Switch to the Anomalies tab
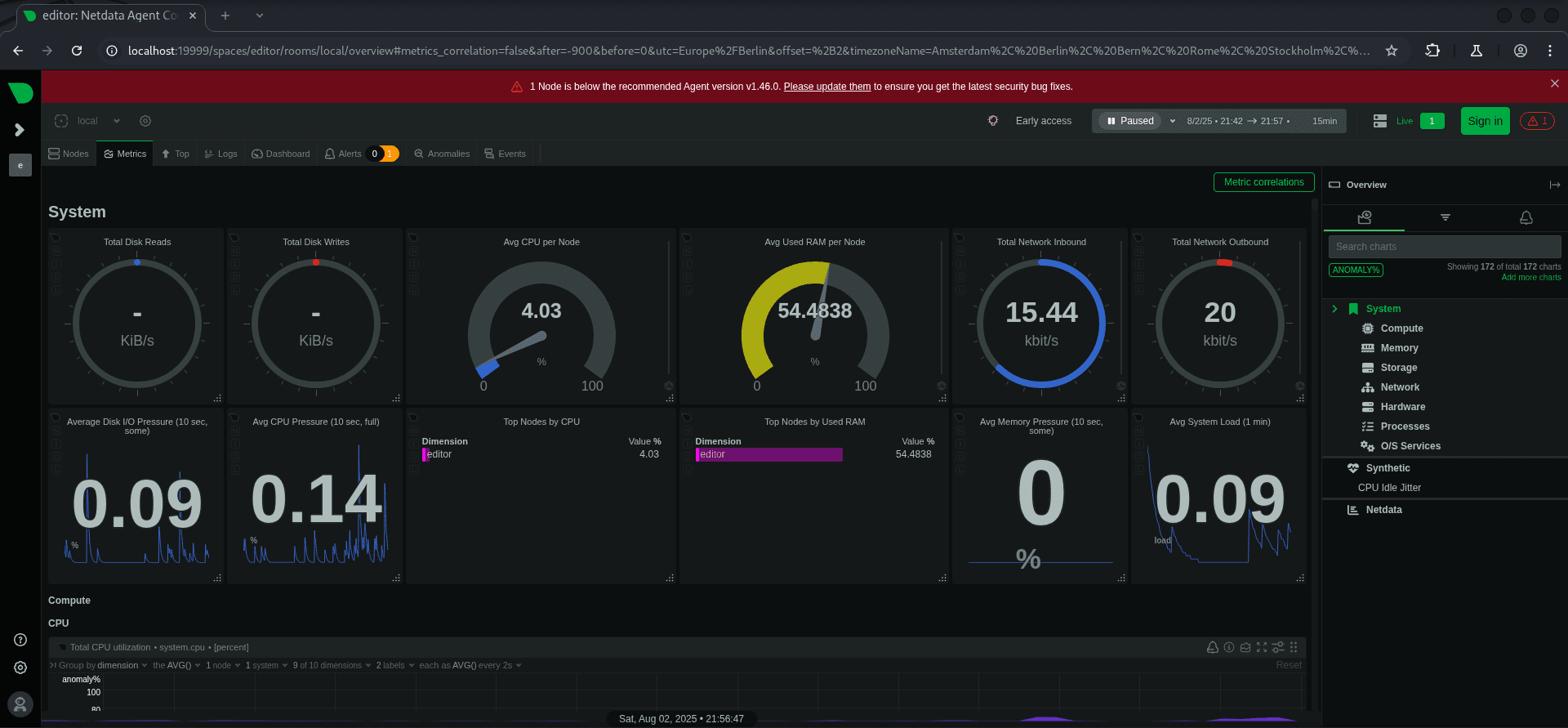 (442, 154)
